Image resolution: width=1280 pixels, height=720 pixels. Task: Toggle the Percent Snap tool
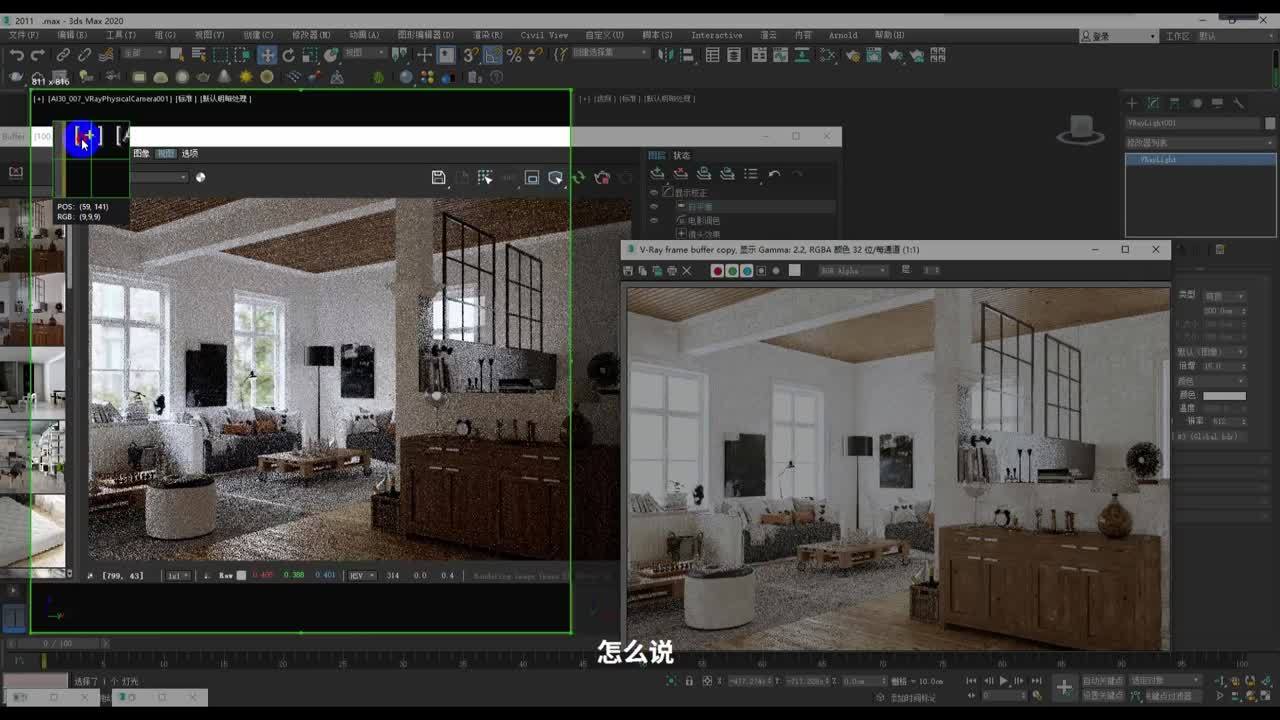point(513,56)
